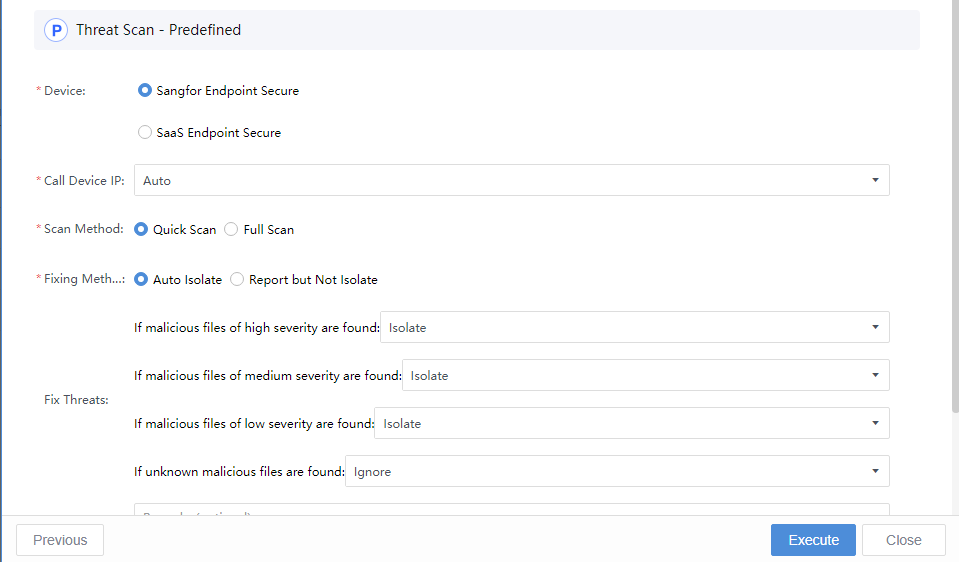Open unknown malicious files action dropdown
This screenshot has height=562, width=959.
[616, 471]
